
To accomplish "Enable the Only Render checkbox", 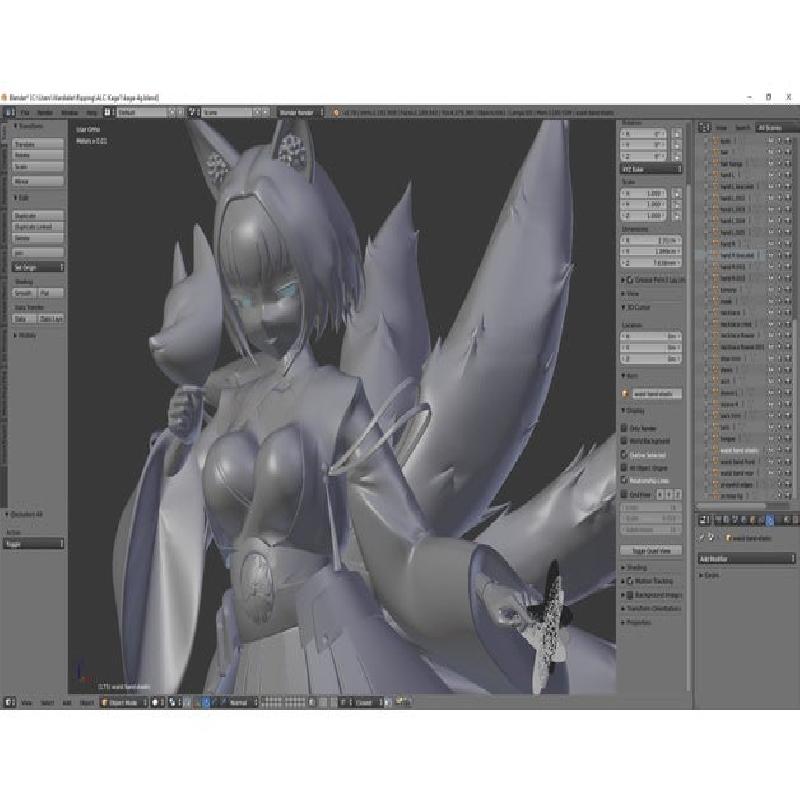I will coord(624,428).
